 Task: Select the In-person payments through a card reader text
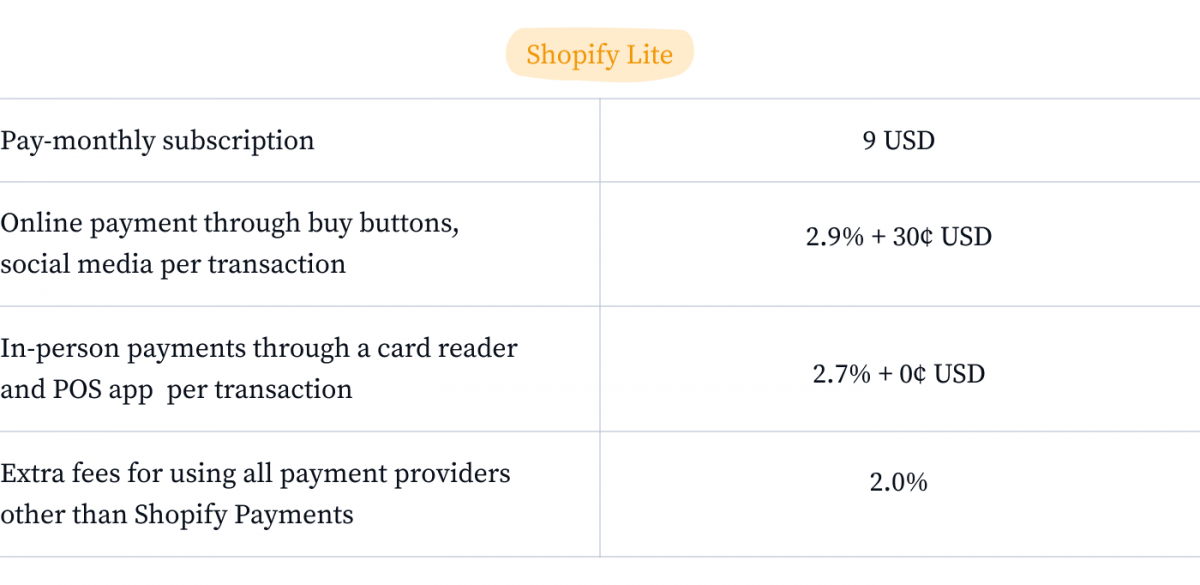pyautogui.click(x=259, y=349)
